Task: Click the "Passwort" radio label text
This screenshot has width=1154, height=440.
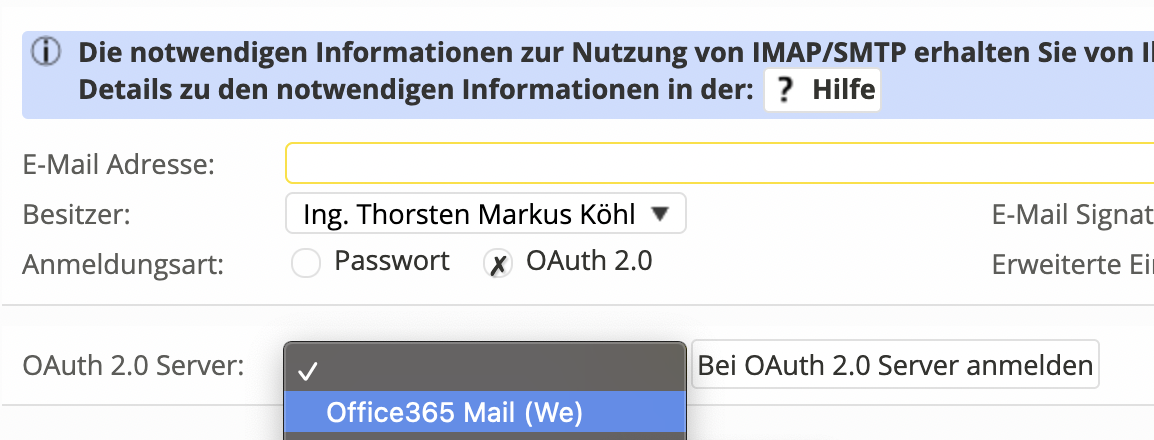Action: tap(391, 262)
